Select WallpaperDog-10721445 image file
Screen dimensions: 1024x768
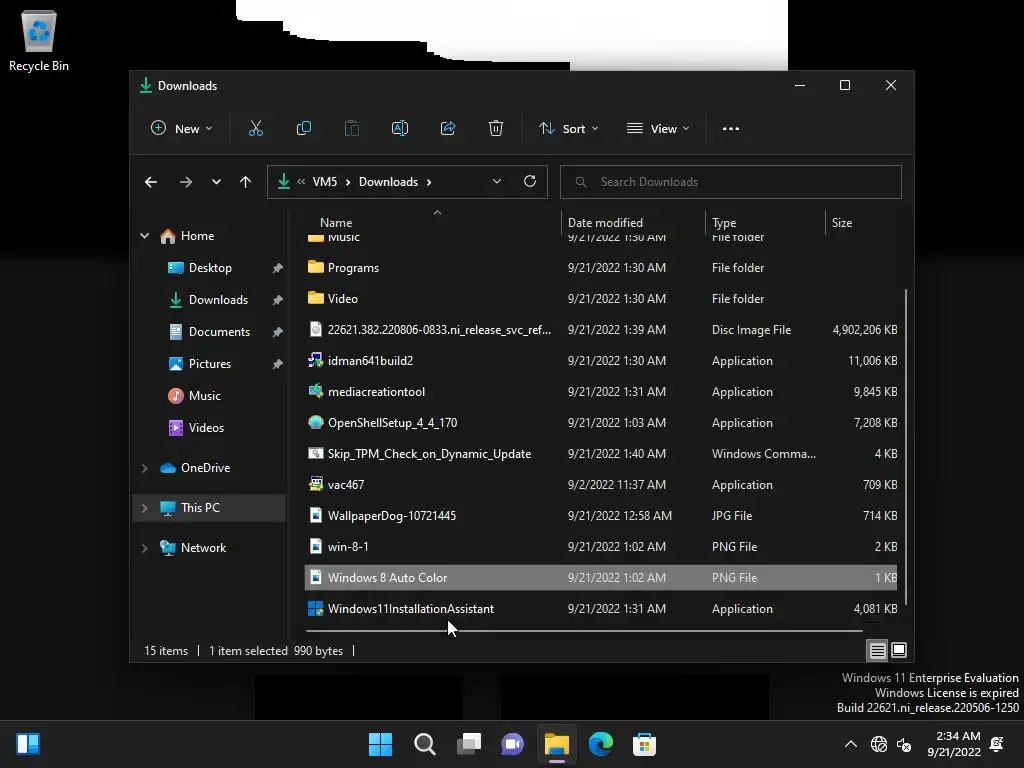[x=601, y=516]
